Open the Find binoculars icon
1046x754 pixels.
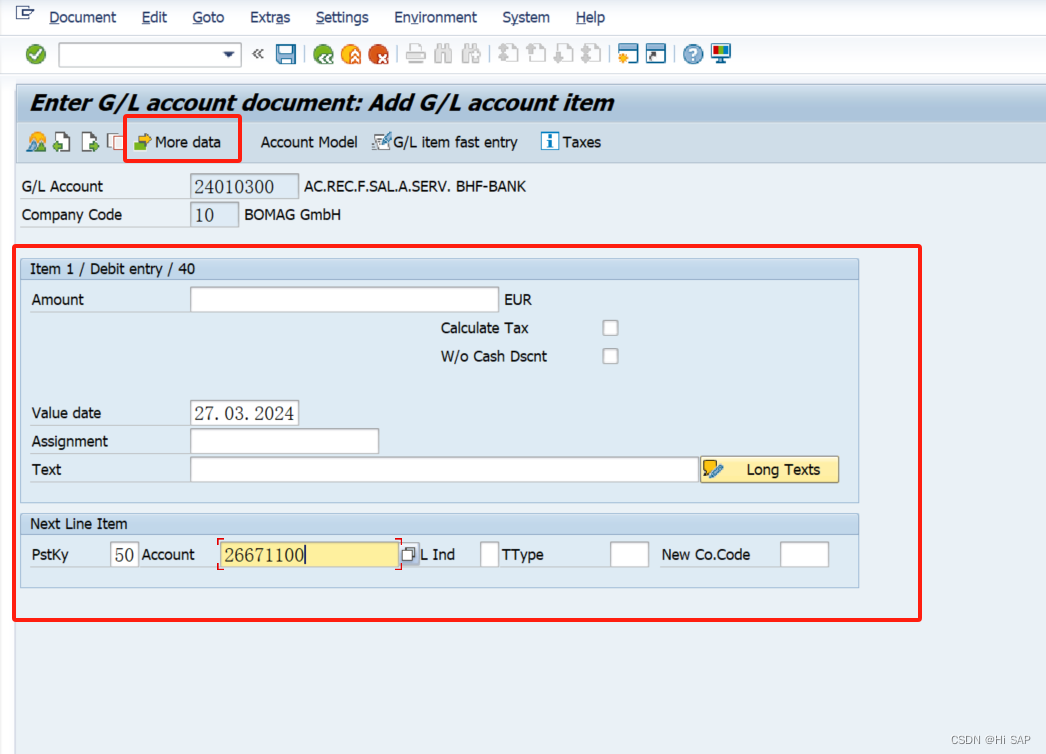440,54
